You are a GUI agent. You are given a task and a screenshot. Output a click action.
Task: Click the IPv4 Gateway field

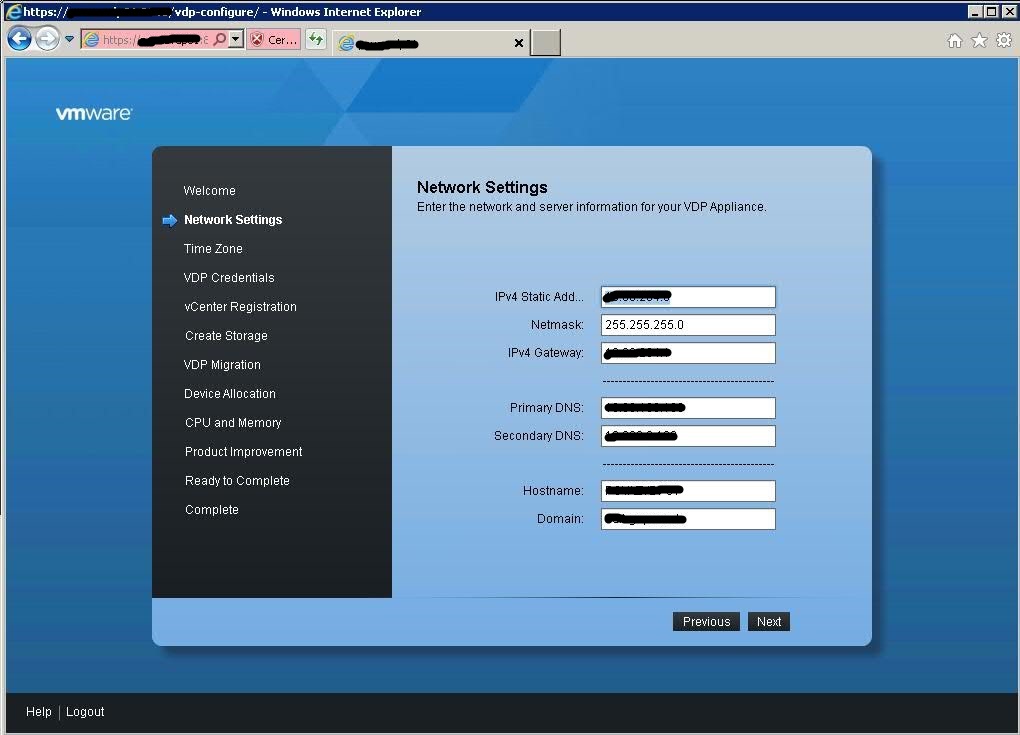coord(688,353)
